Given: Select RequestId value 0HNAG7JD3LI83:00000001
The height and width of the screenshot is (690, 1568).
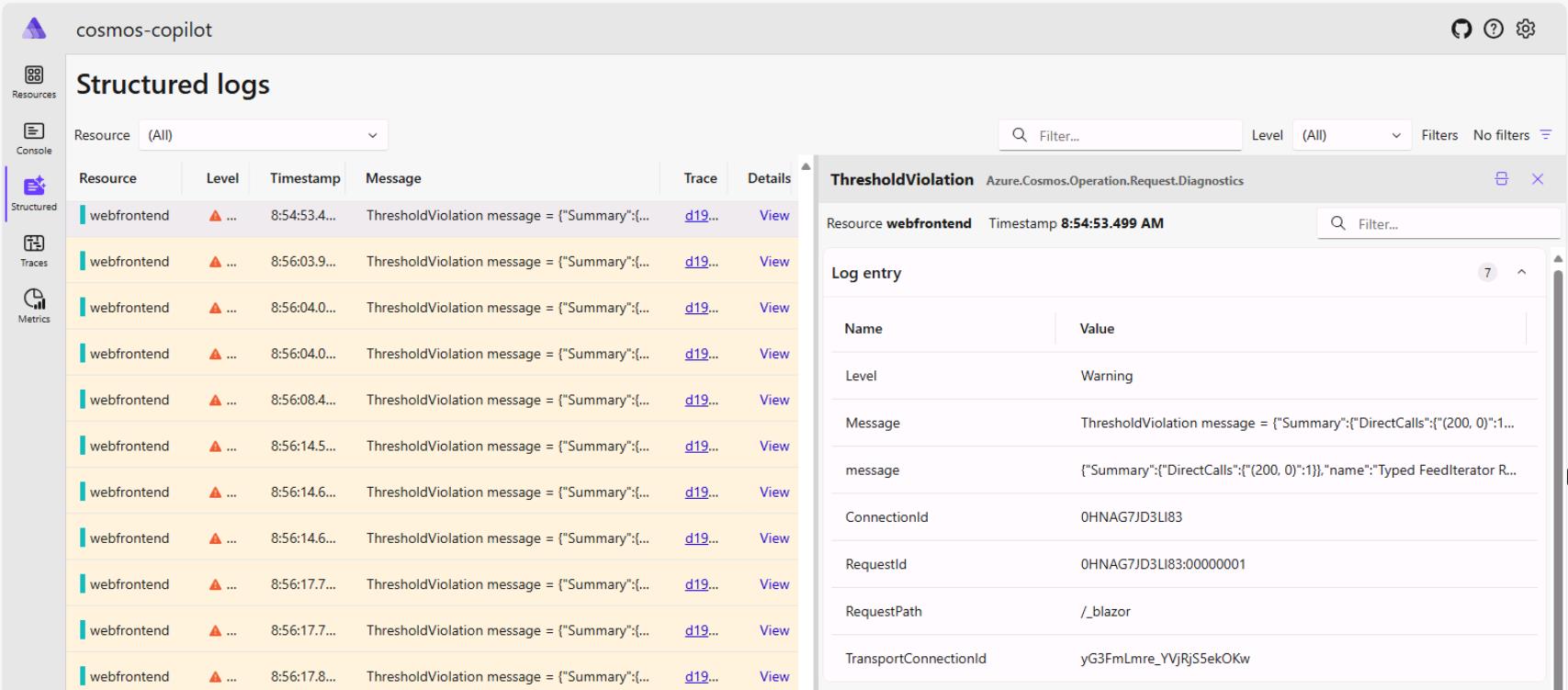Looking at the screenshot, I should 1163,564.
